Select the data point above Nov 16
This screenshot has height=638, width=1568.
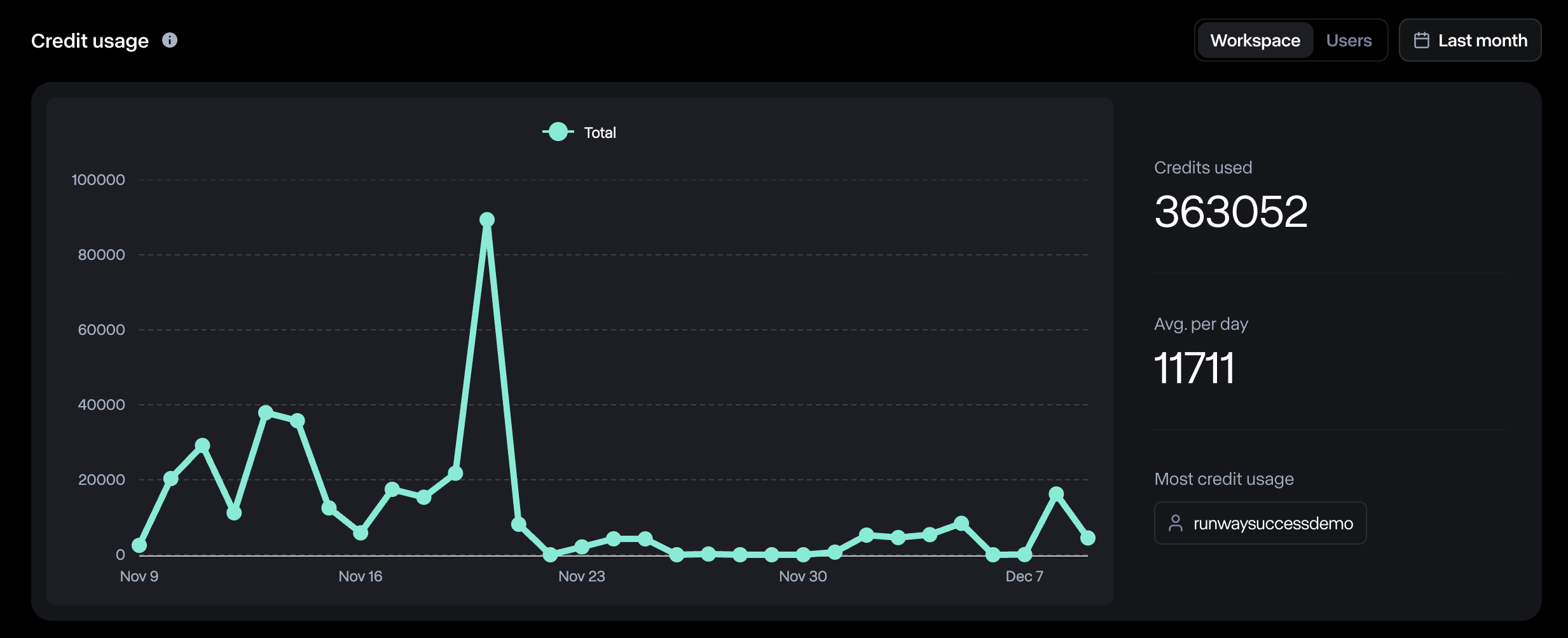[361, 533]
